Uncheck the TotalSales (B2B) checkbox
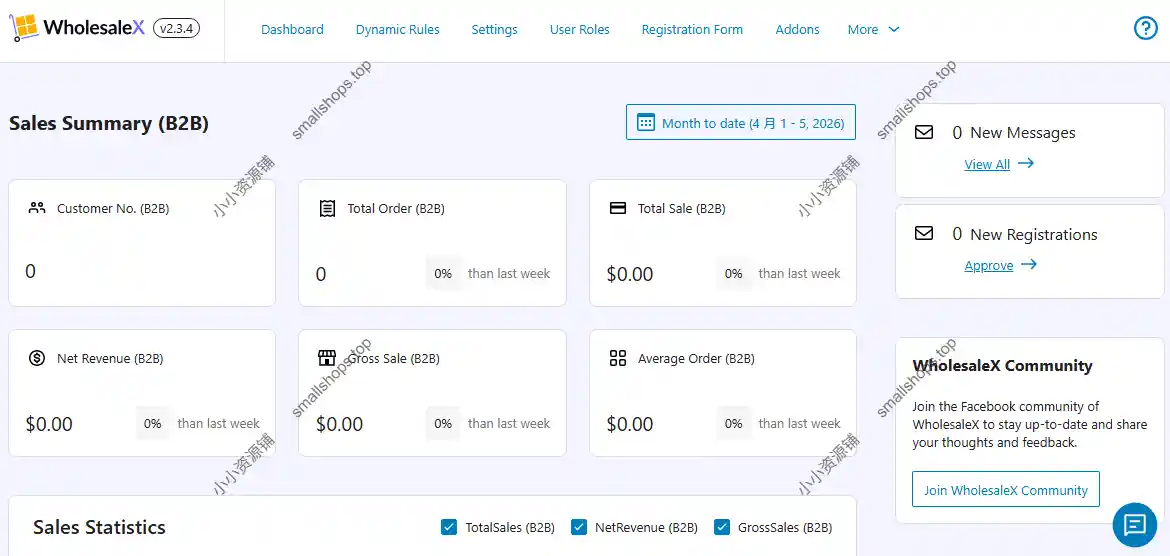The width and height of the screenshot is (1170, 556). point(449,527)
